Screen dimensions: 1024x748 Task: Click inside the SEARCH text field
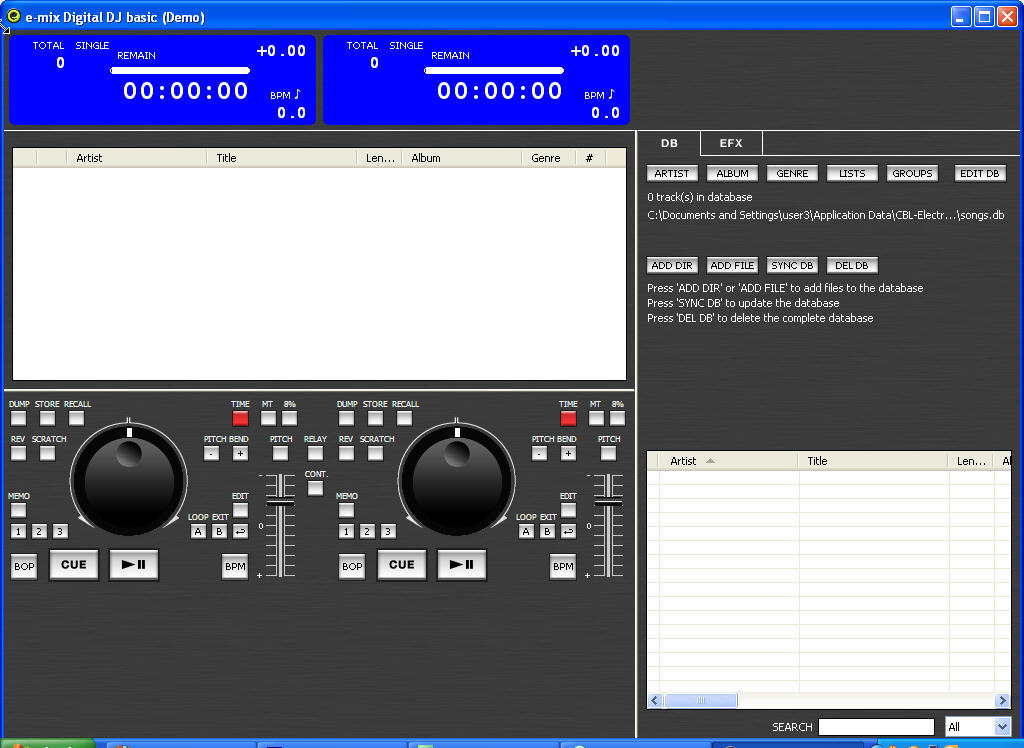(x=876, y=726)
